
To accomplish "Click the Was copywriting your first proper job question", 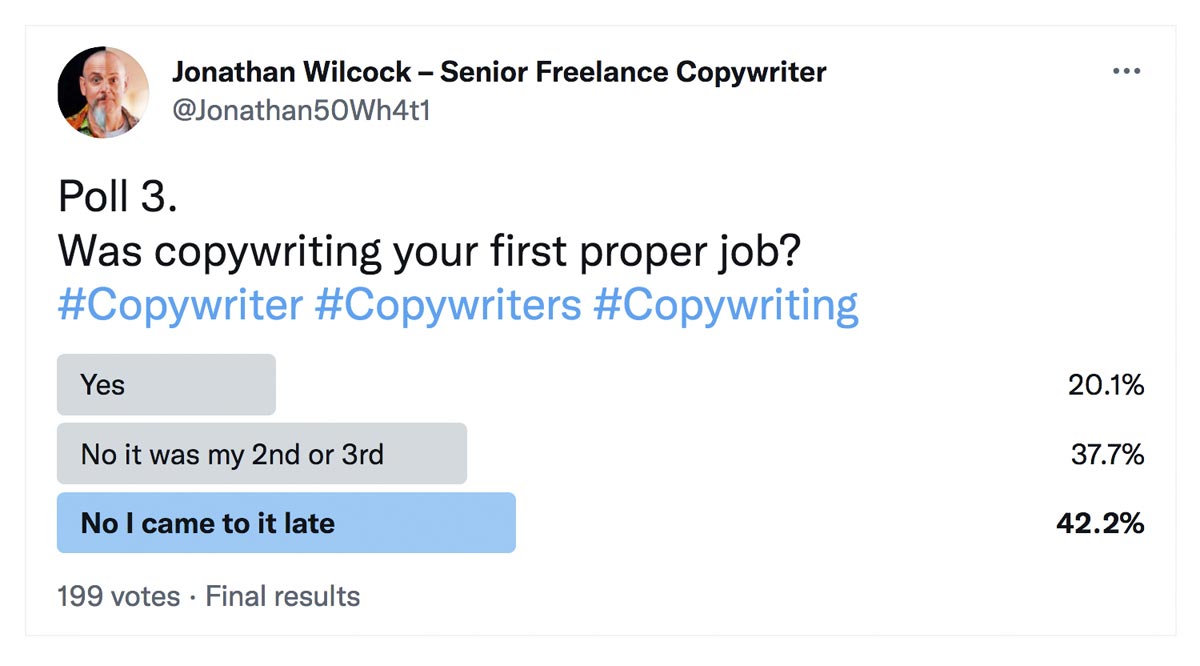I will (x=429, y=252).
